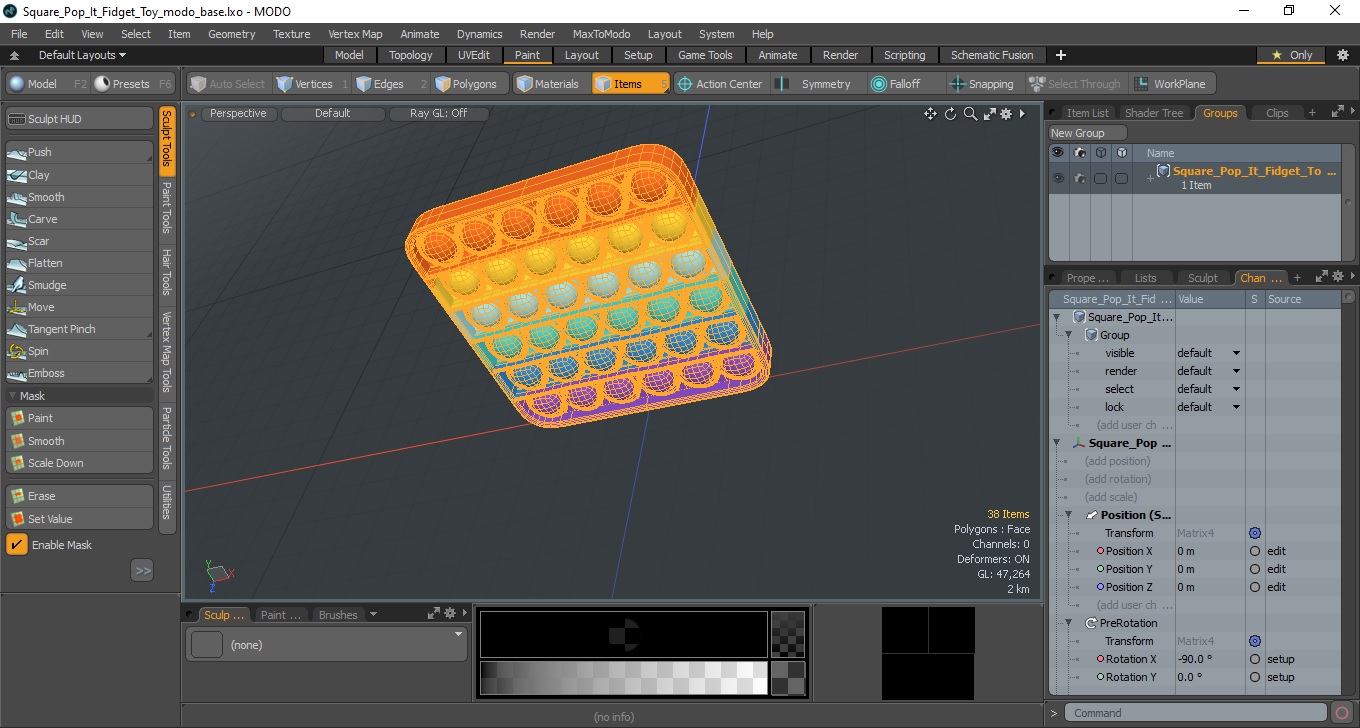Choose the Smooth sculpt tool
This screenshot has width=1360, height=728.
click(80, 197)
